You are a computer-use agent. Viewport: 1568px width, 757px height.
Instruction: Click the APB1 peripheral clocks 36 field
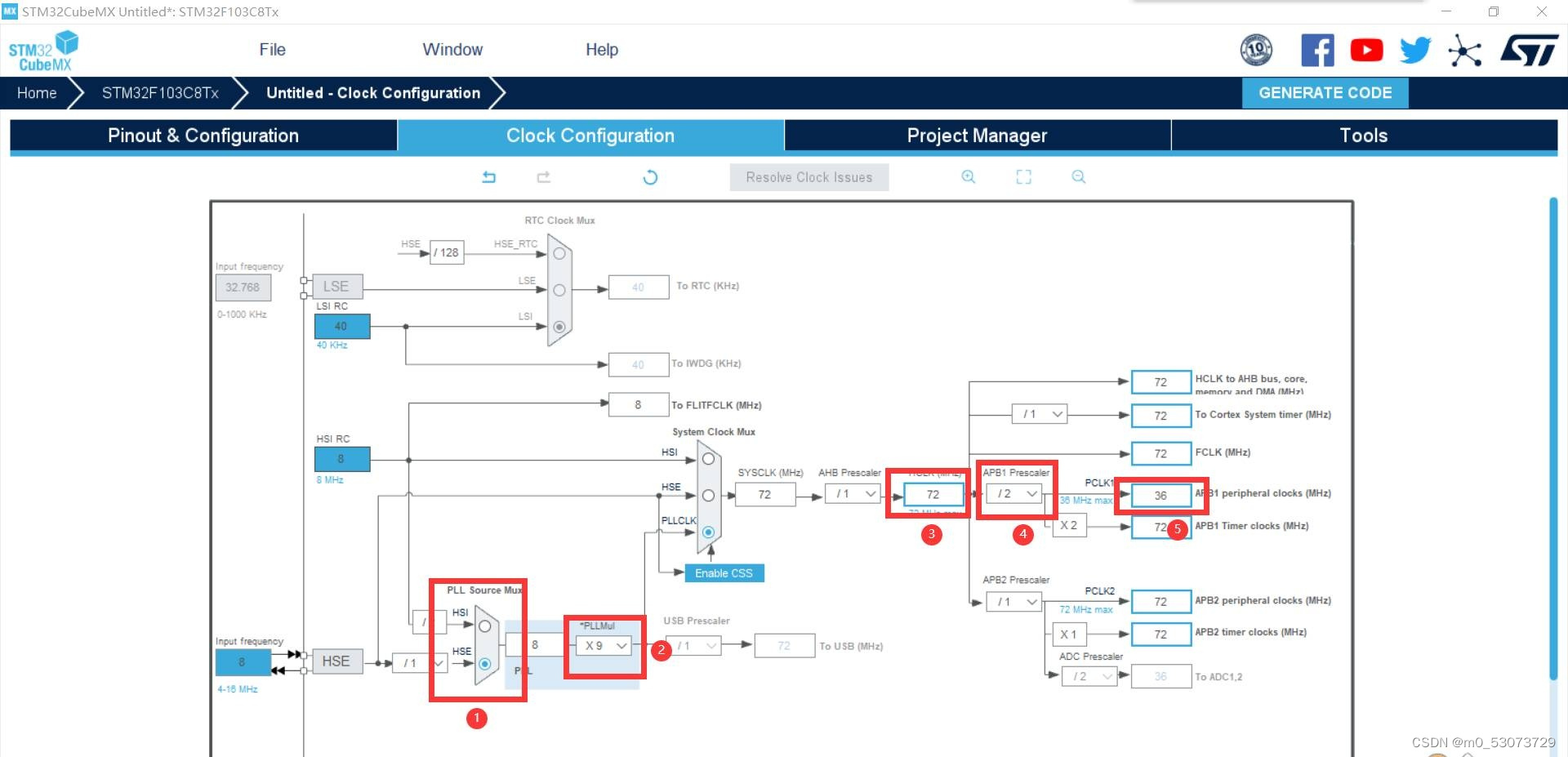[1161, 495]
